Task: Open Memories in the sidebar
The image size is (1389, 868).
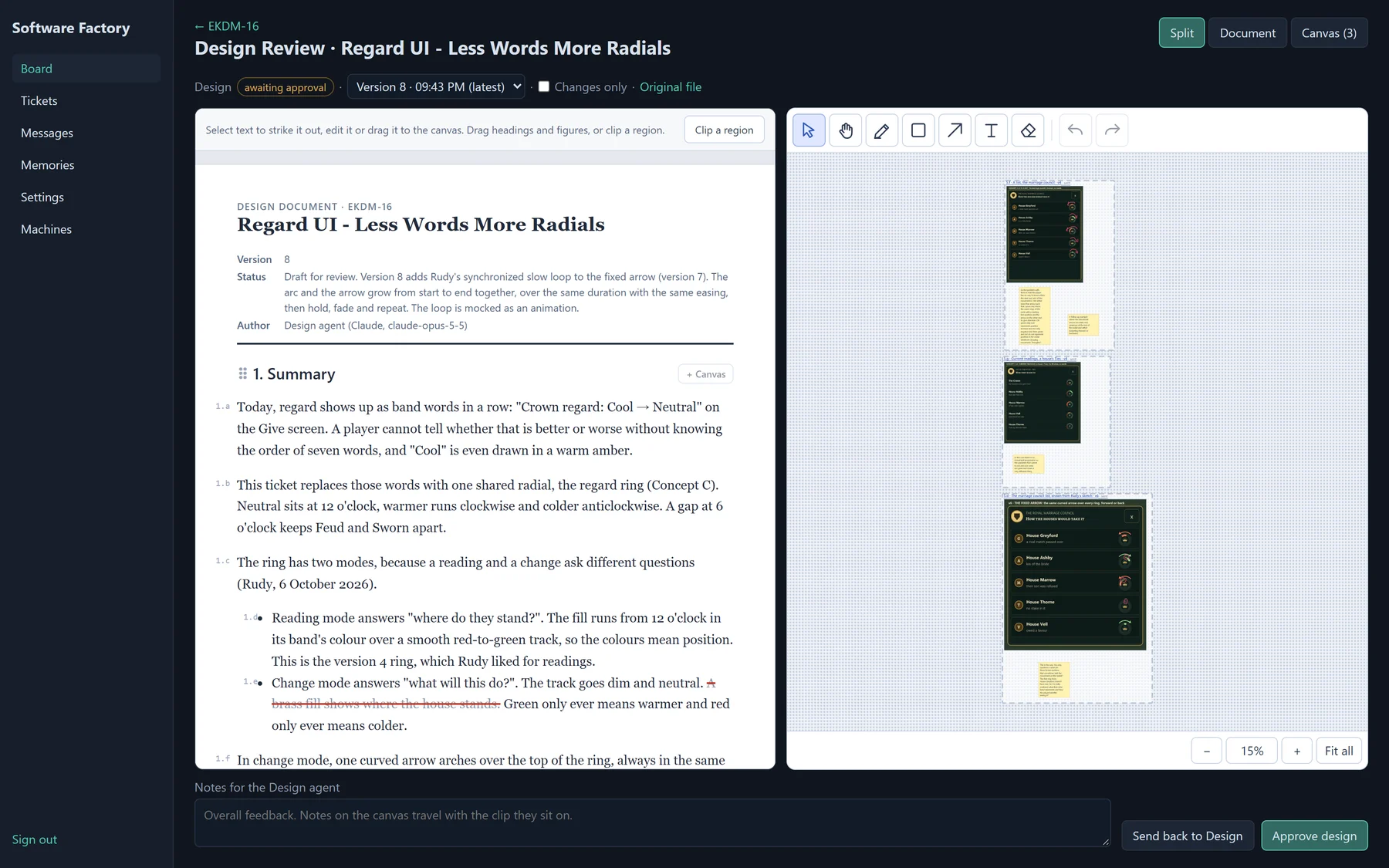Action: pyautogui.click(x=86, y=165)
